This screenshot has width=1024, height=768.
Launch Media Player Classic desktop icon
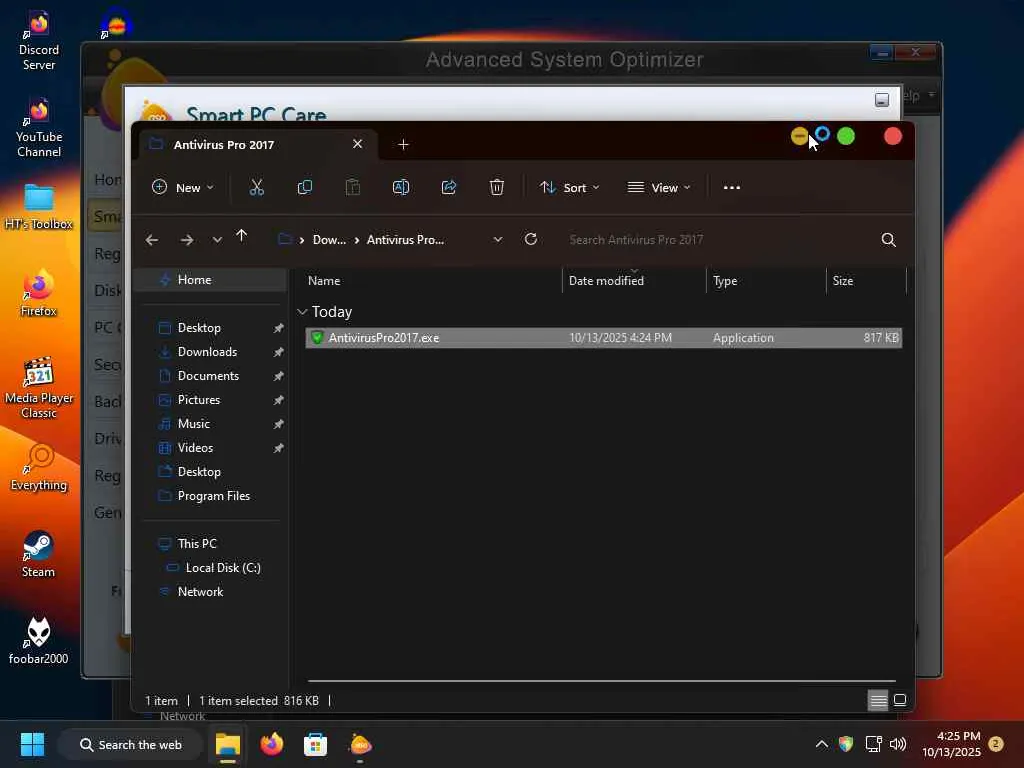click(x=39, y=388)
